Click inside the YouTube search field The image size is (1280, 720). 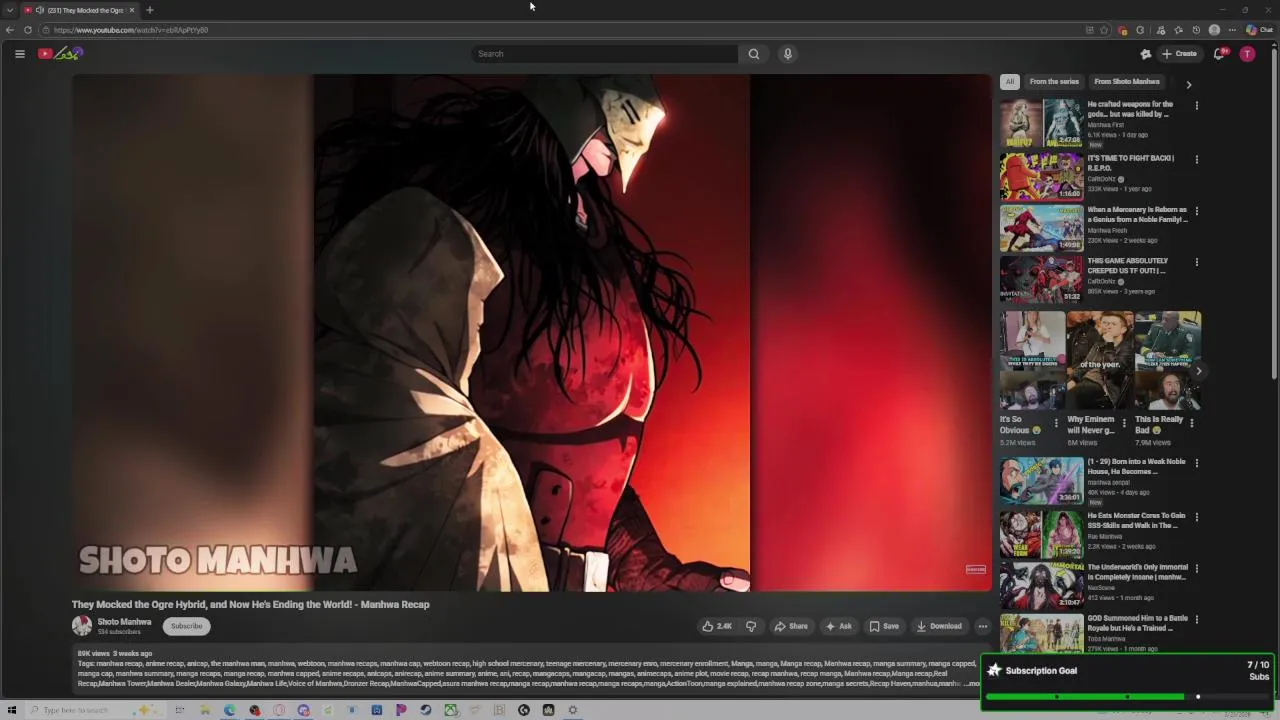tap(605, 54)
